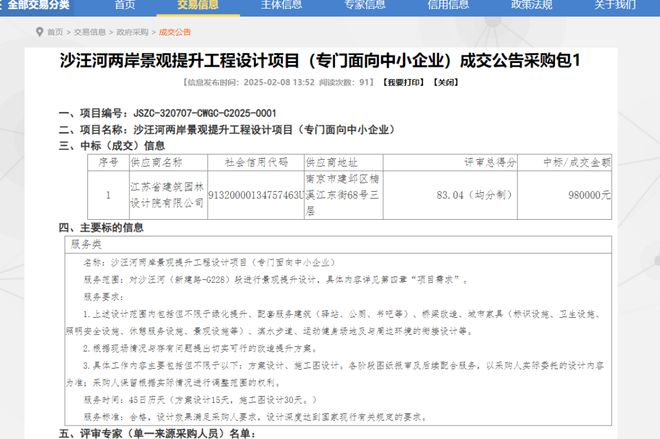Screen dimensions: 660x439
Task: Click the 供应商名称 table header cell
Action: coord(168,162)
